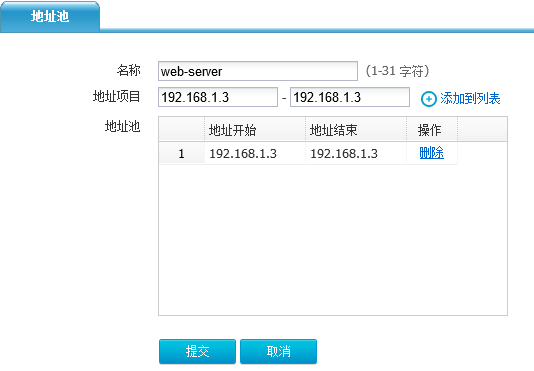Viewport: 534px width, 371px height.
Task: Click the plus icon beside 添加到列表
Action: click(428, 99)
